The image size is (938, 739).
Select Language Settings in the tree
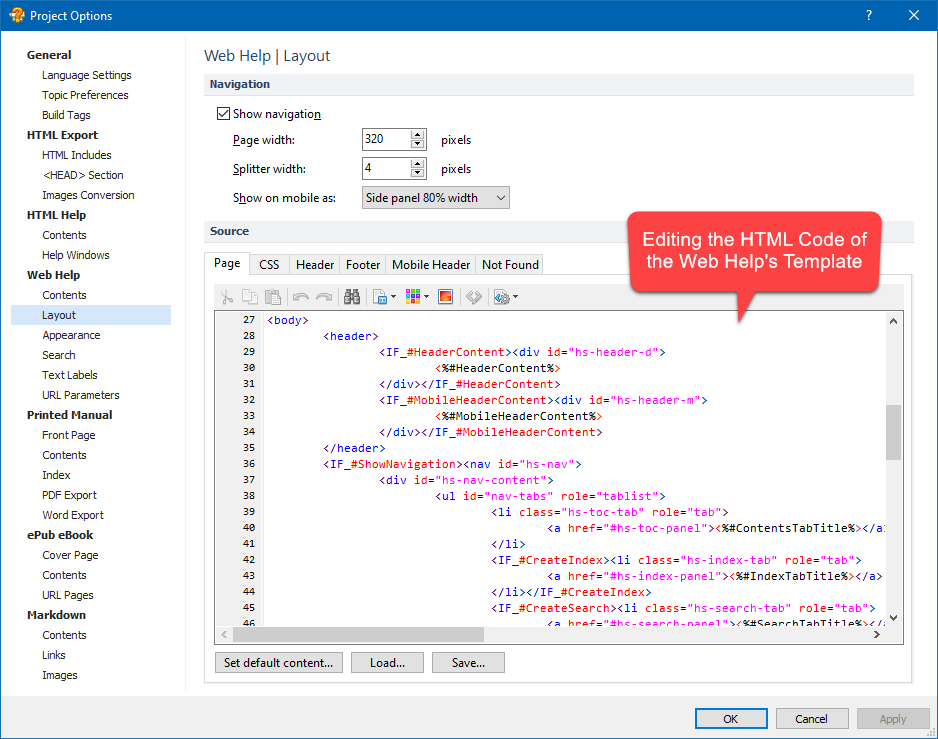tap(87, 75)
